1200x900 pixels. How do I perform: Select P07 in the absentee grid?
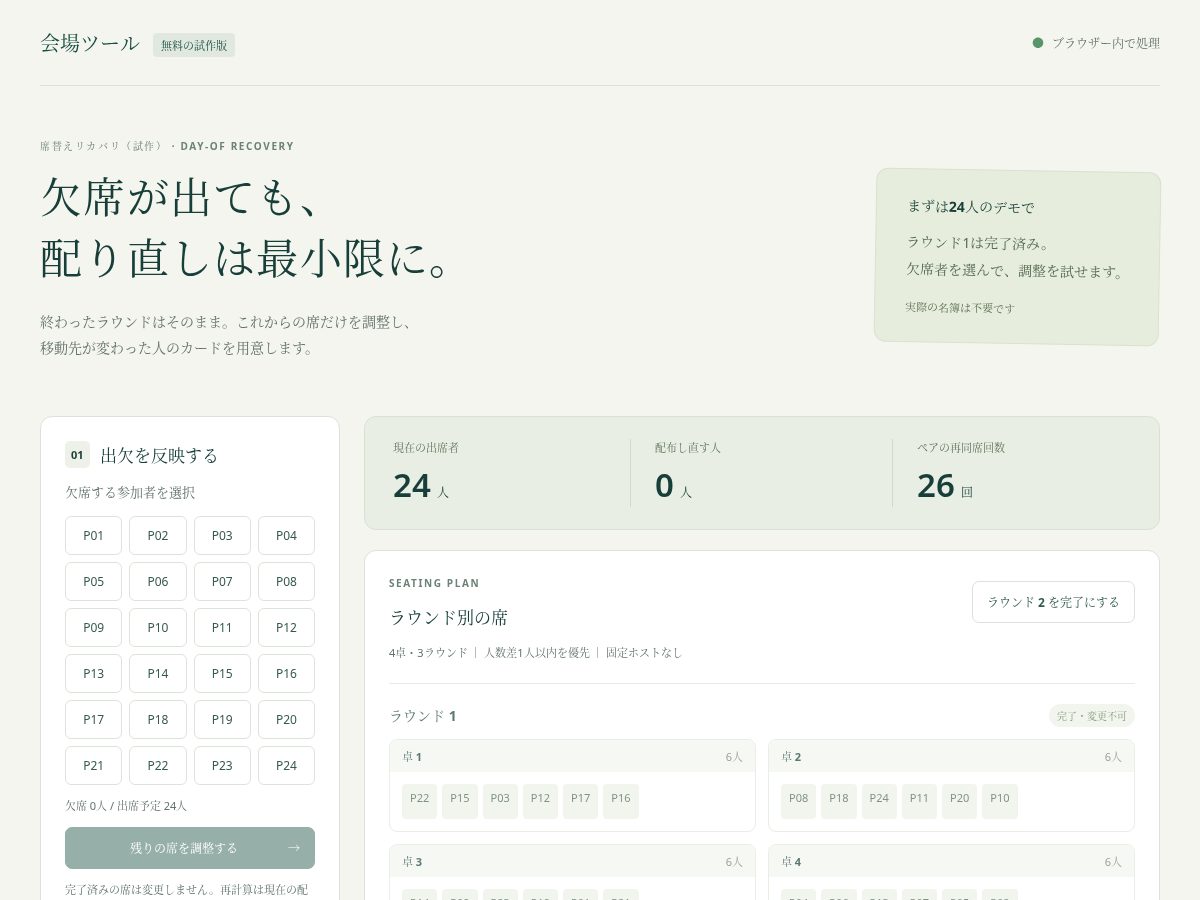[x=222, y=581]
